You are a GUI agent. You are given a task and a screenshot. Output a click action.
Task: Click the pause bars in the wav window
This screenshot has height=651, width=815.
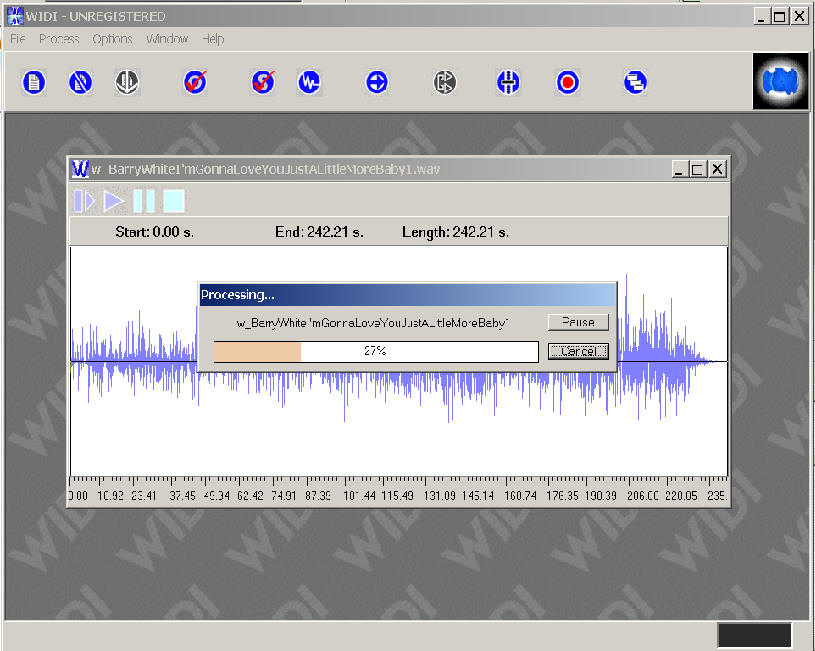[144, 201]
